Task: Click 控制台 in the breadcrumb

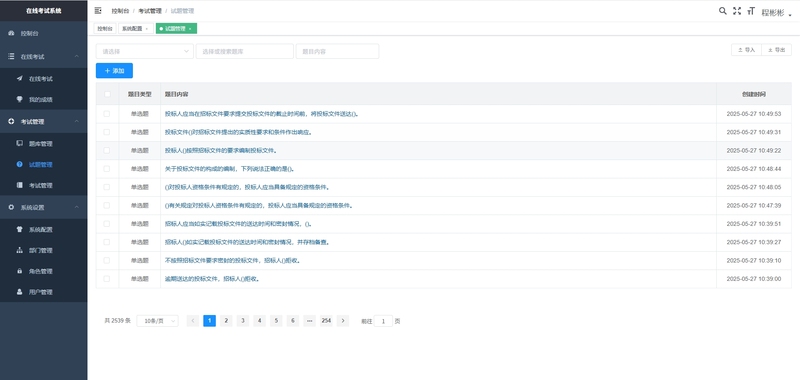Action: tap(120, 11)
